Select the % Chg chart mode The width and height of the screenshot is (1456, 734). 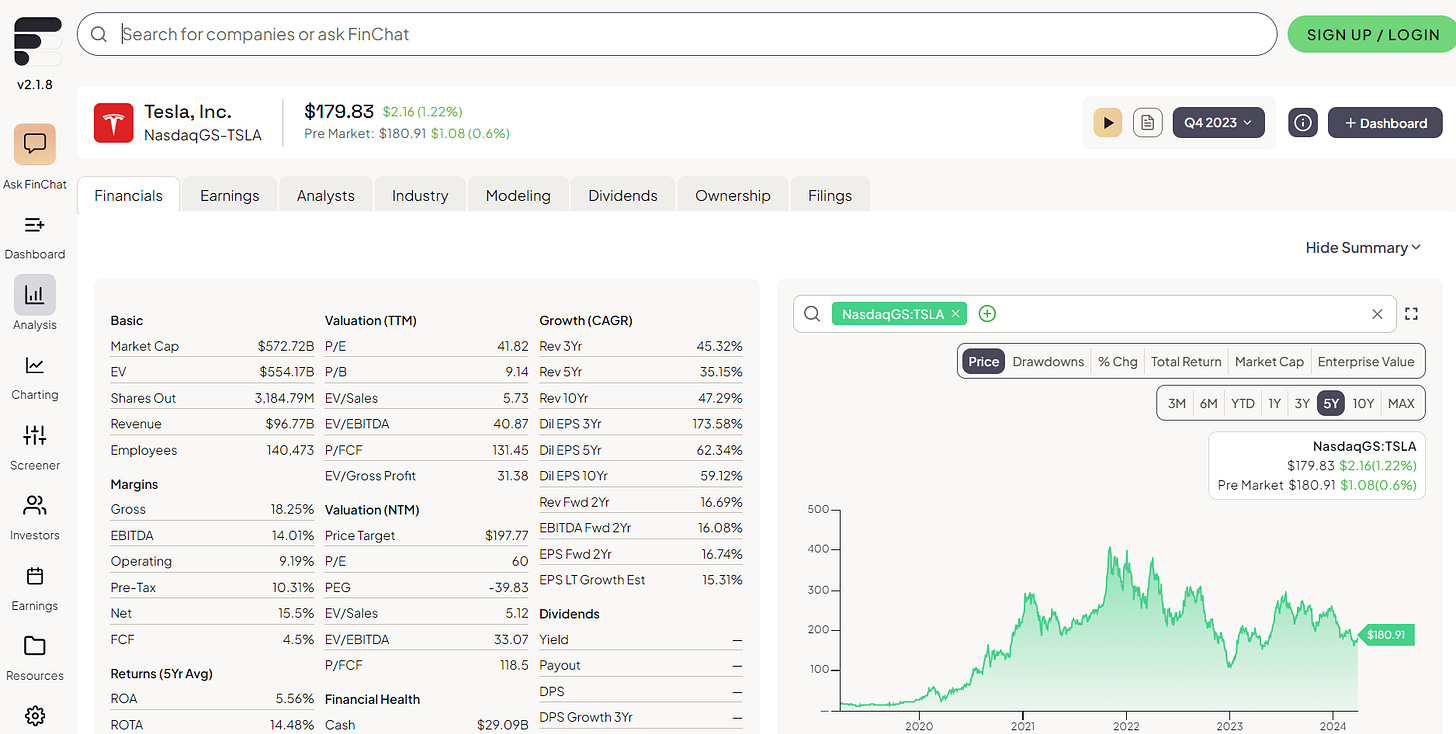coord(1118,362)
